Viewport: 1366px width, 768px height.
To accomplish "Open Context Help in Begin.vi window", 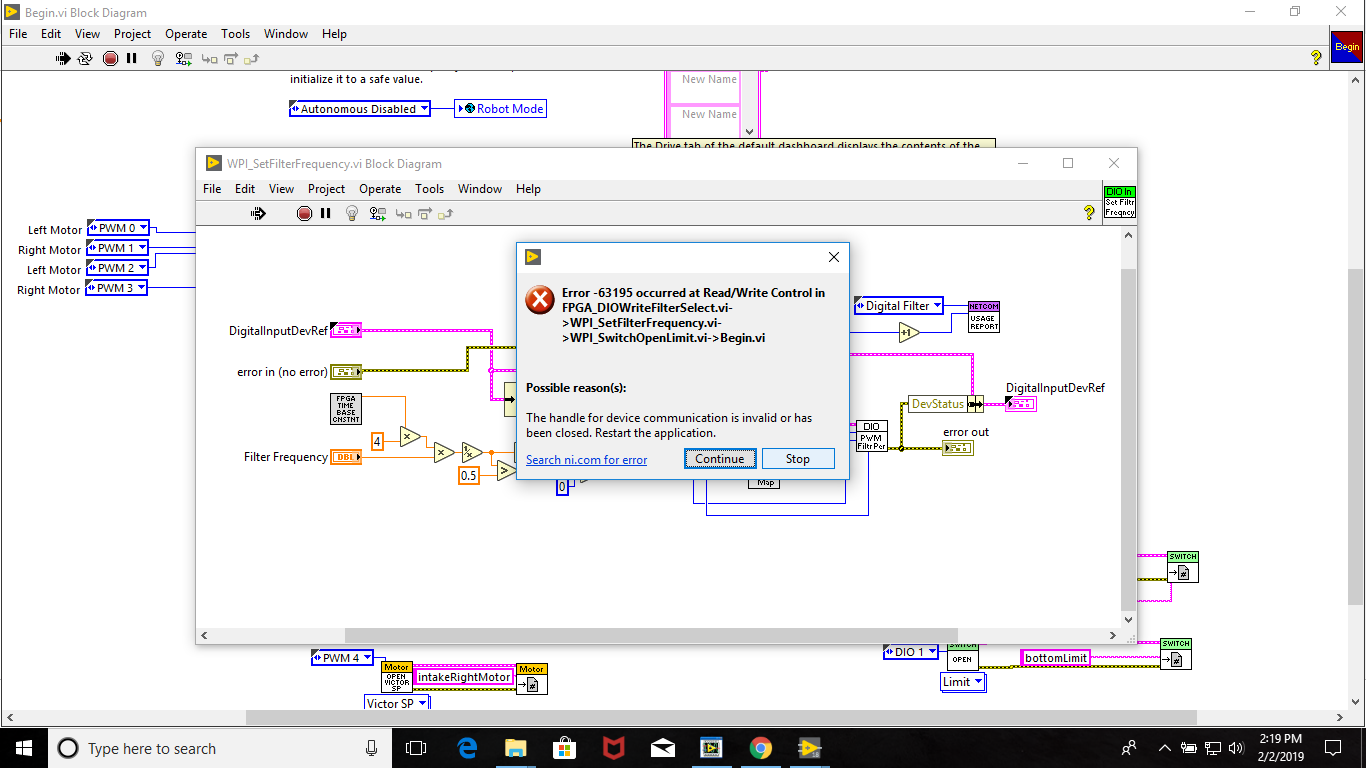I will (1316, 58).
